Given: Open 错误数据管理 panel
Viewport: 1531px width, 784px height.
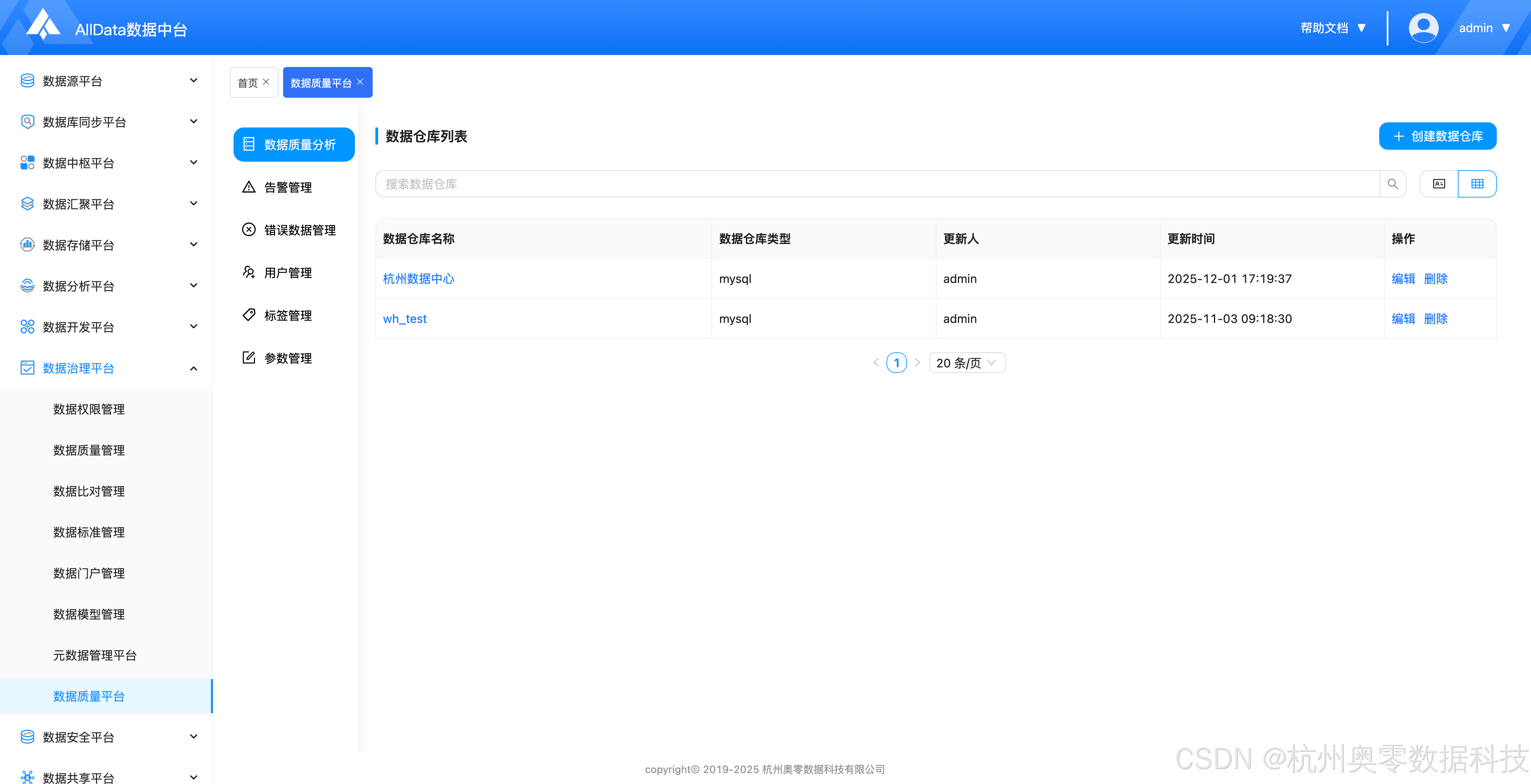Looking at the screenshot, I should (299, 230).
